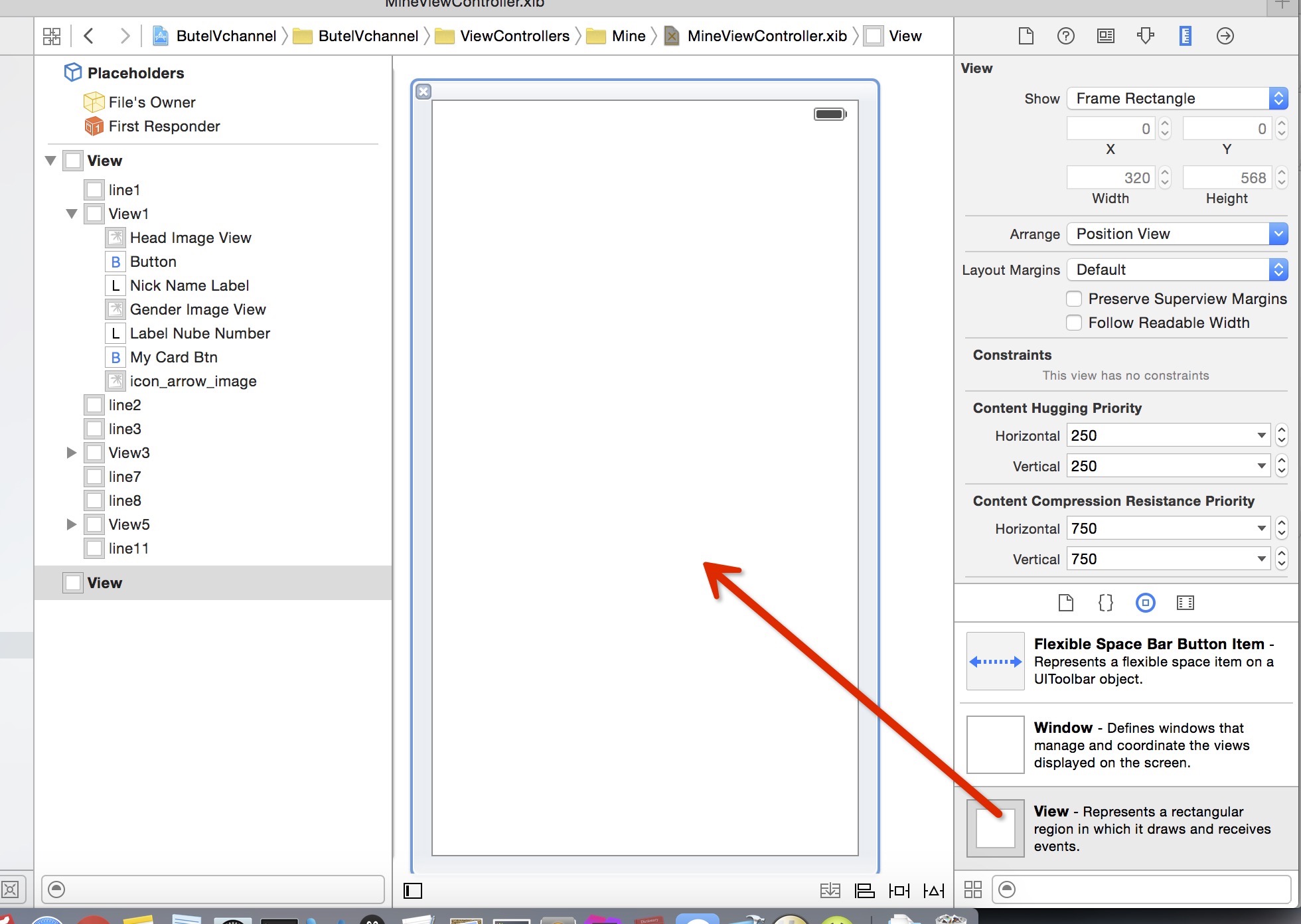
Task: Open the Connections inspector
Action: pos(1225,36)
